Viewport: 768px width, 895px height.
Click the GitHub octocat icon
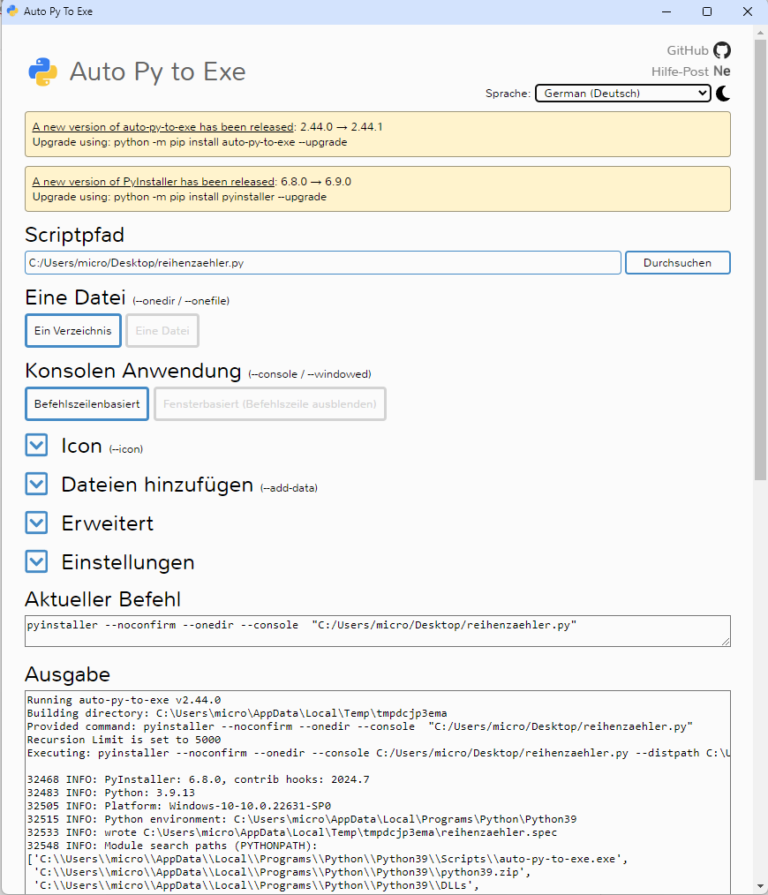pyautogui.click(x=722, y=50)
